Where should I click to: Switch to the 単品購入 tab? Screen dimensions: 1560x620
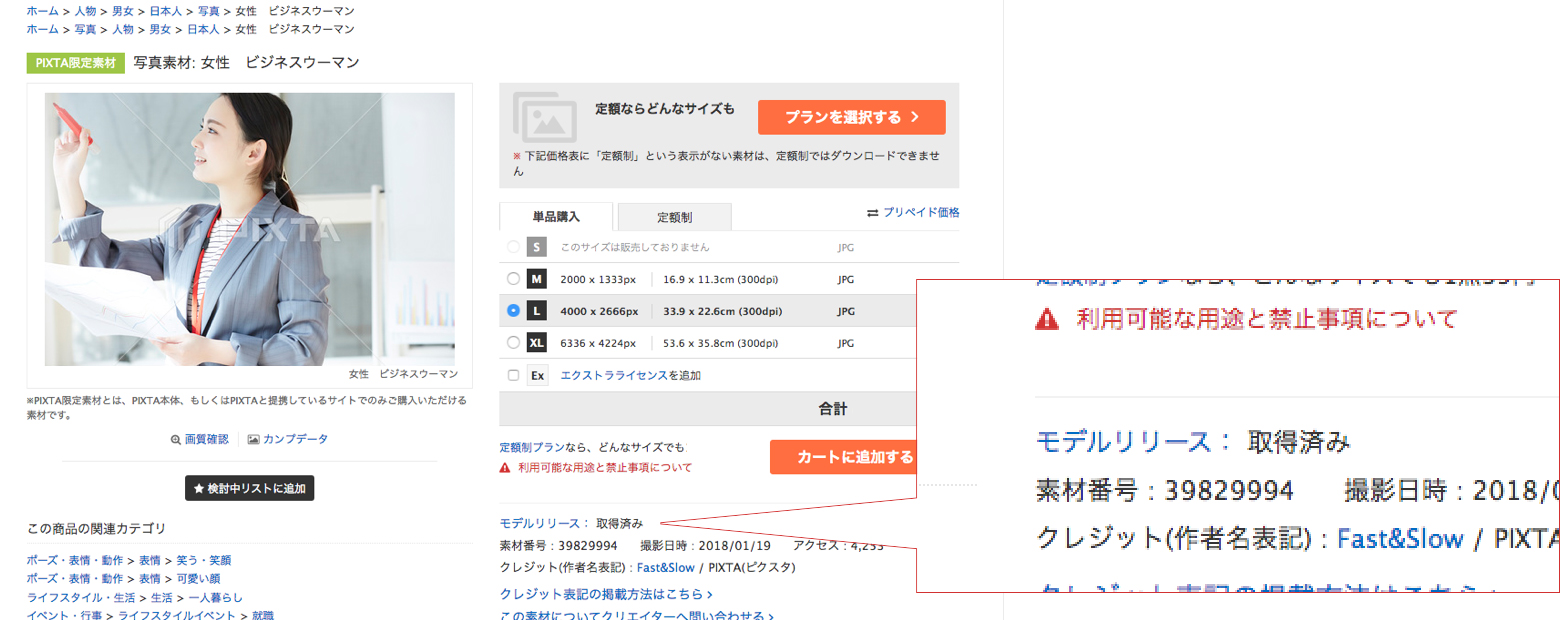pos(556,216)
